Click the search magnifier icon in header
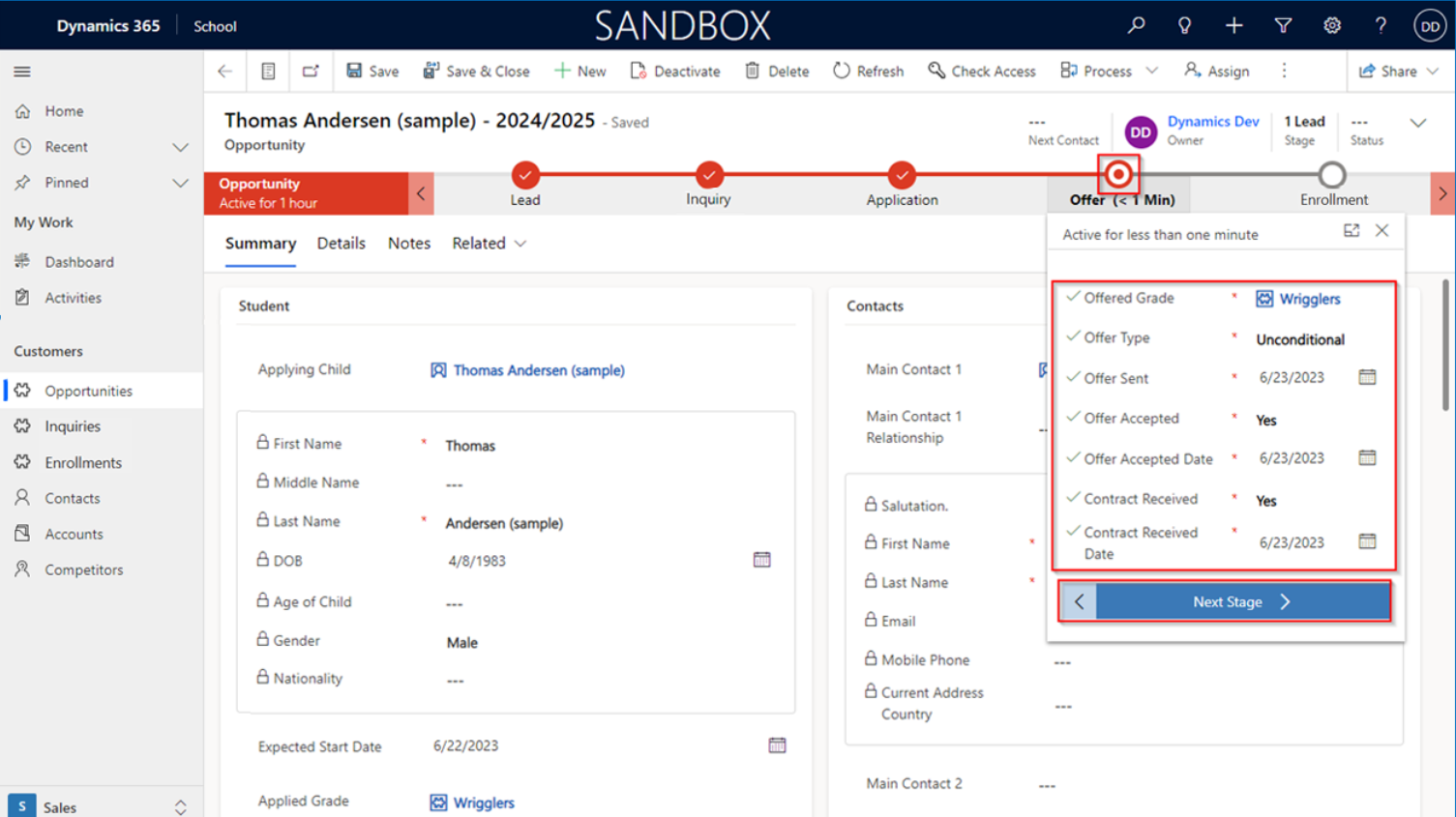Viewport: 1456px width, 817px height. click(1136, 26)
